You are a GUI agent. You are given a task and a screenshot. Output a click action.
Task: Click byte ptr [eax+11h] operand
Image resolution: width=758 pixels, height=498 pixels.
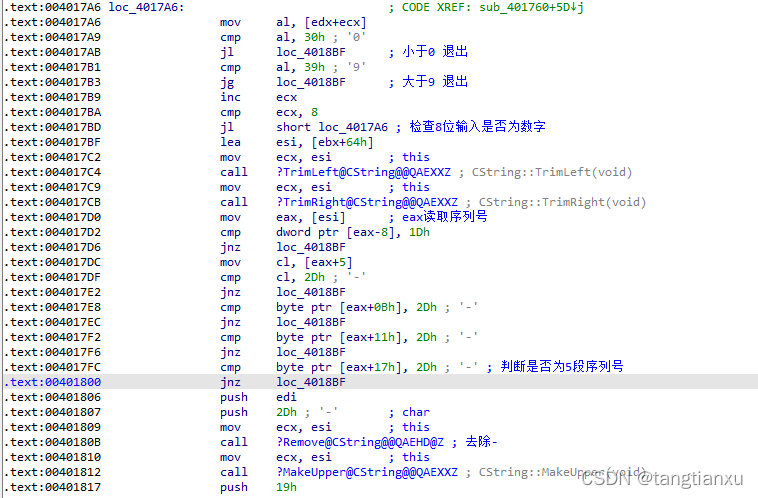(x=342, y=337)
